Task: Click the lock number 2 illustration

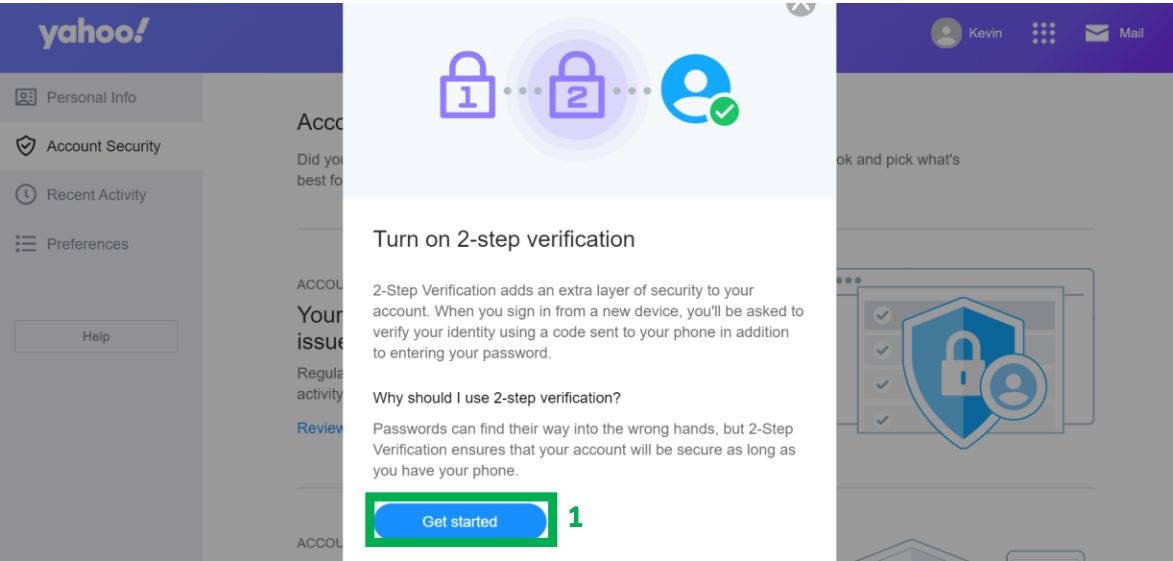Action: pos(577,85)
